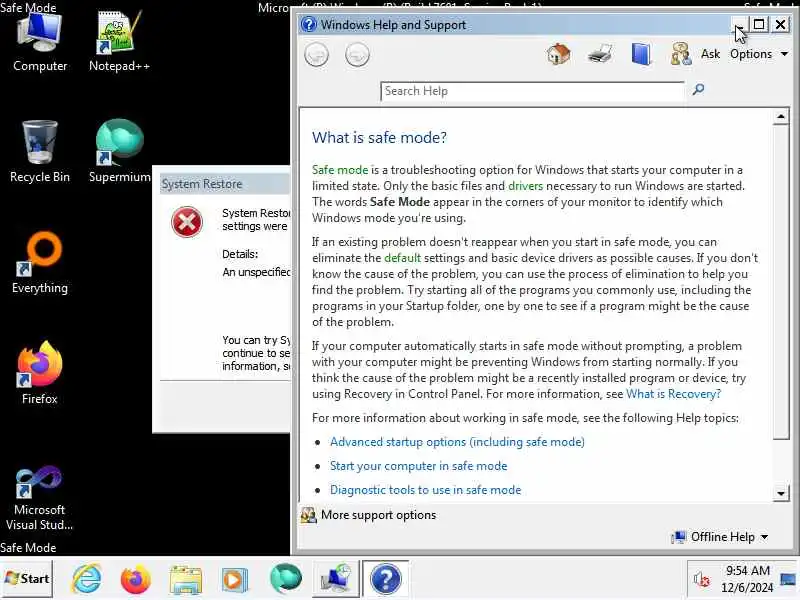Open Windows Media Player from taskbar
This screenshot has height=600, width=800.
click(235, 579)
